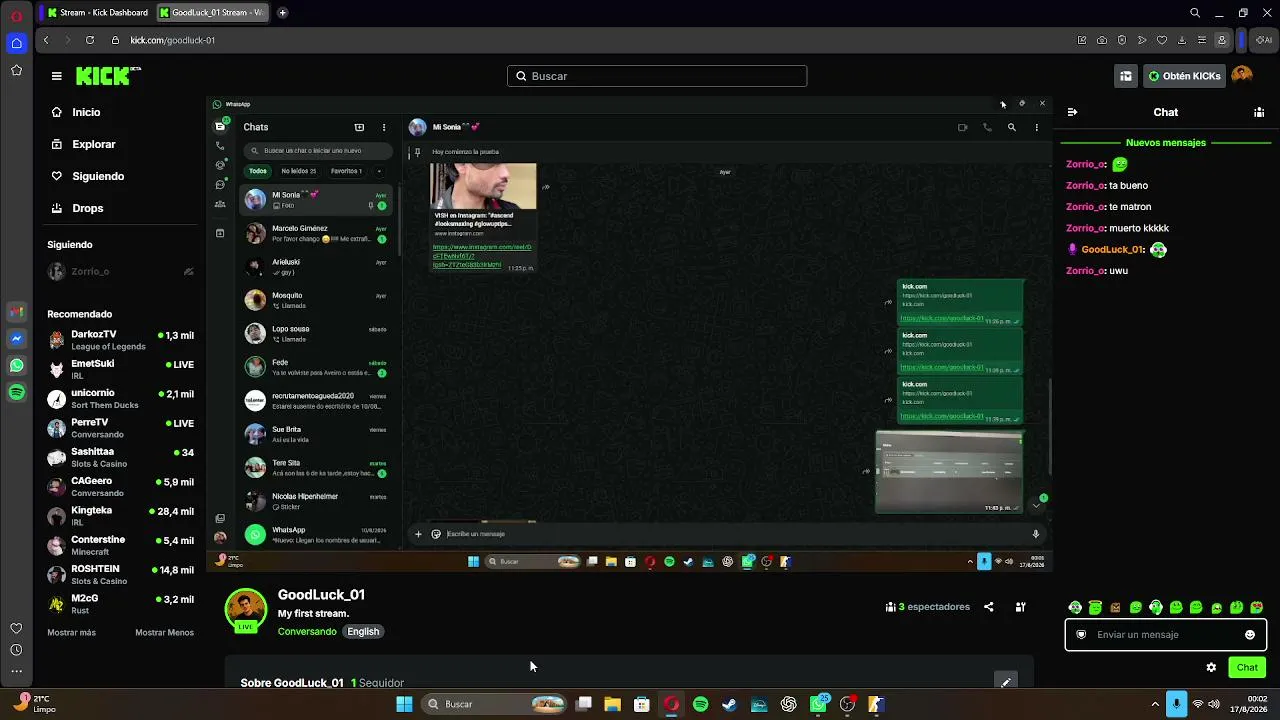Image resolution: width=1280 pixels, height=720 pixels.
Task: Edit the Sobre GoodLuck_01 section
Action: pos(1006,682)
